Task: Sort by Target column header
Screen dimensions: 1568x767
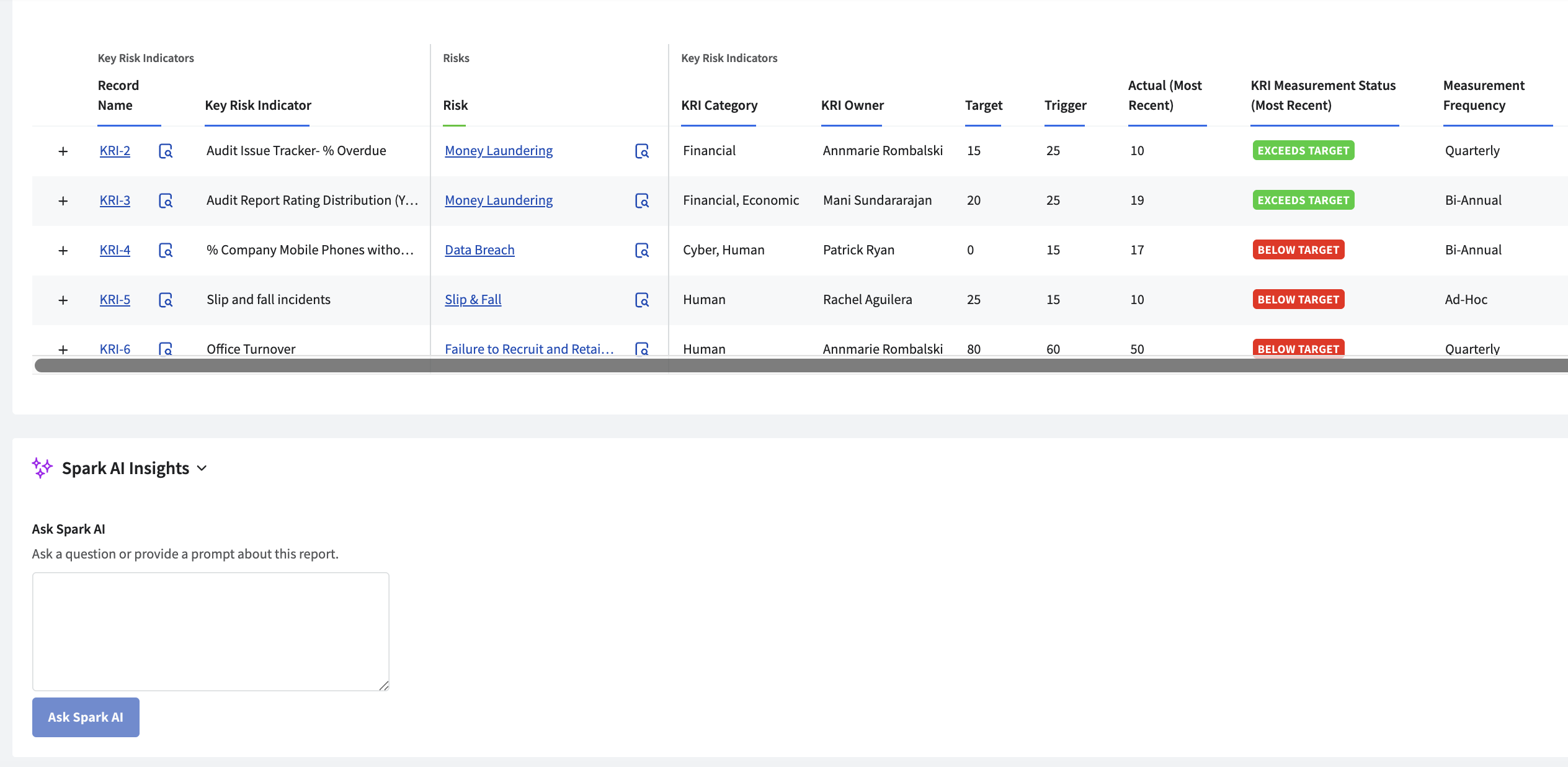Action: (x=983, y=105)
